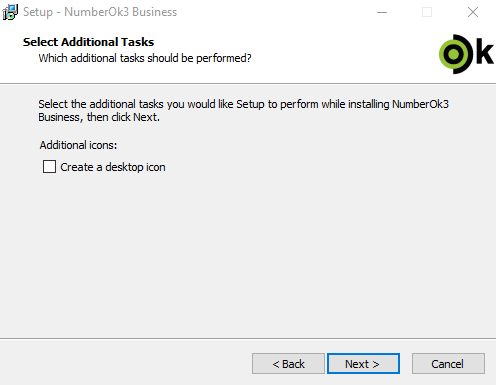
Task: Close the NumberOk3 Business Setup window
Action: [473, 12]
